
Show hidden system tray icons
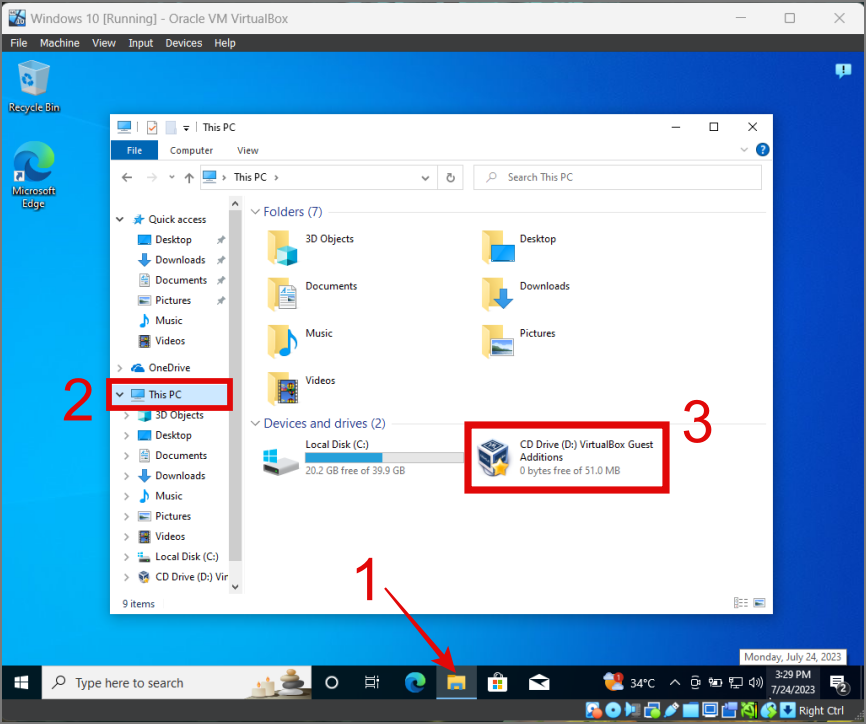(x=674, y=683)
